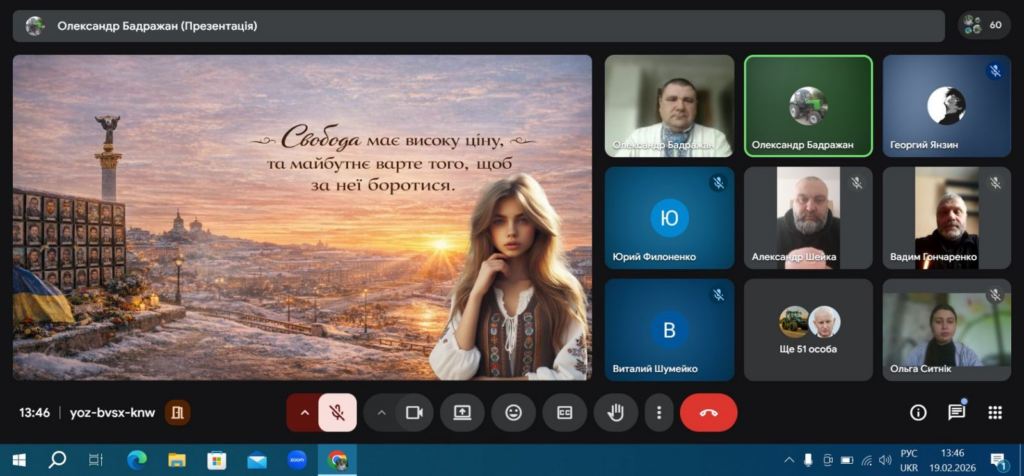Expand the video settings chevron
This screenshot has height=476, width=1024.
click(x=381, y=412)
